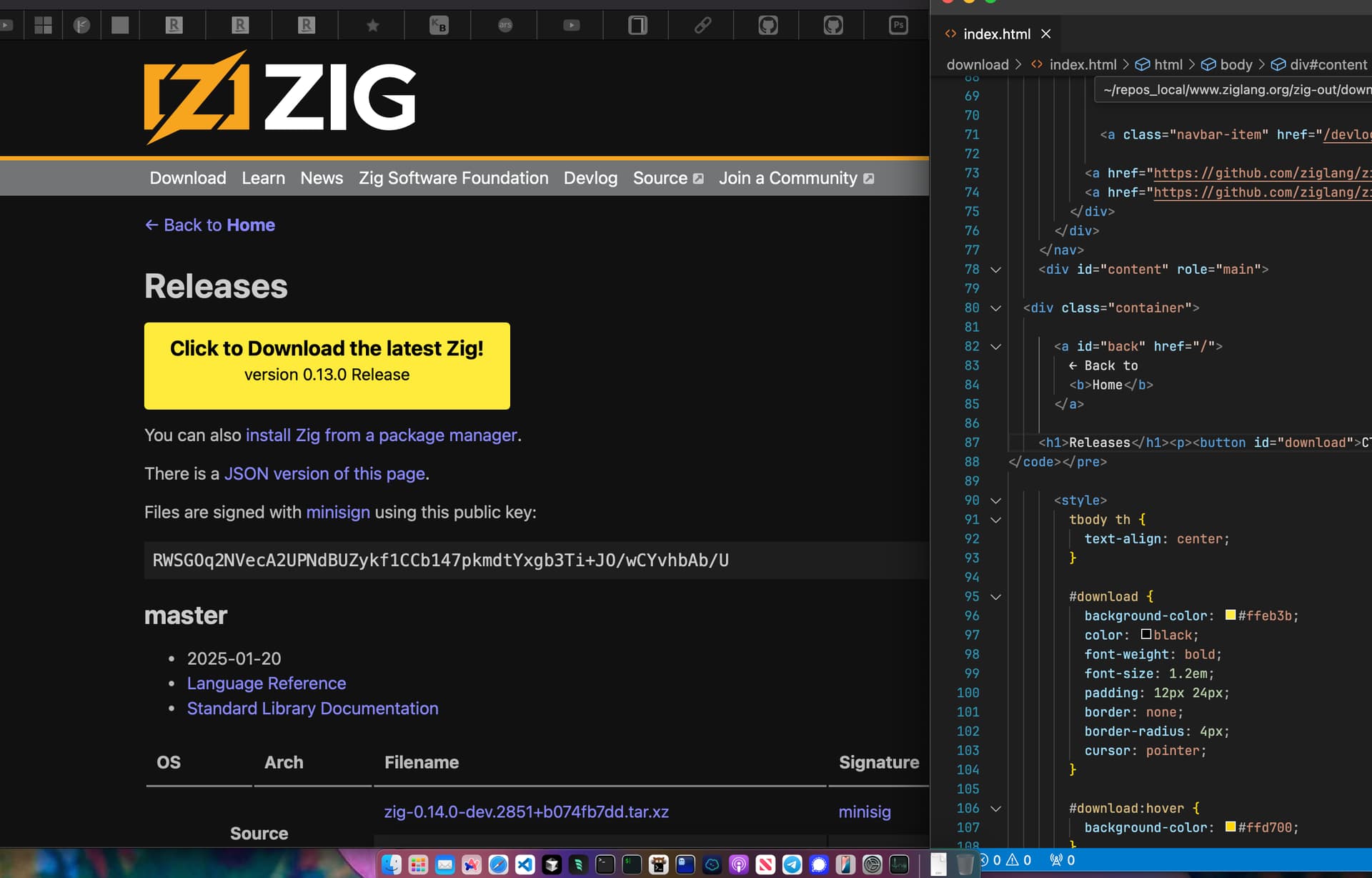Viewport: 1372px width, 878px height.
Task: Click VS Code errors and warnings status indicator
Action: click(1006, 860)
